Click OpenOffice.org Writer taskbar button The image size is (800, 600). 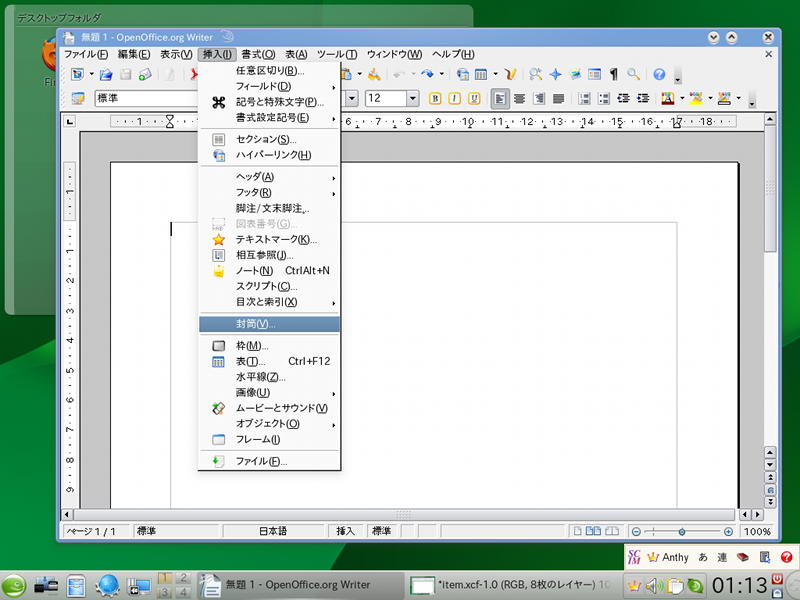point(300,585)
